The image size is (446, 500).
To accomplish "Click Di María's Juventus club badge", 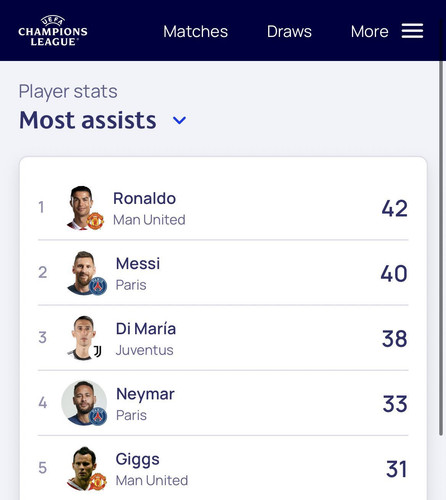I will pyautogui.click(x=97, y=351).
